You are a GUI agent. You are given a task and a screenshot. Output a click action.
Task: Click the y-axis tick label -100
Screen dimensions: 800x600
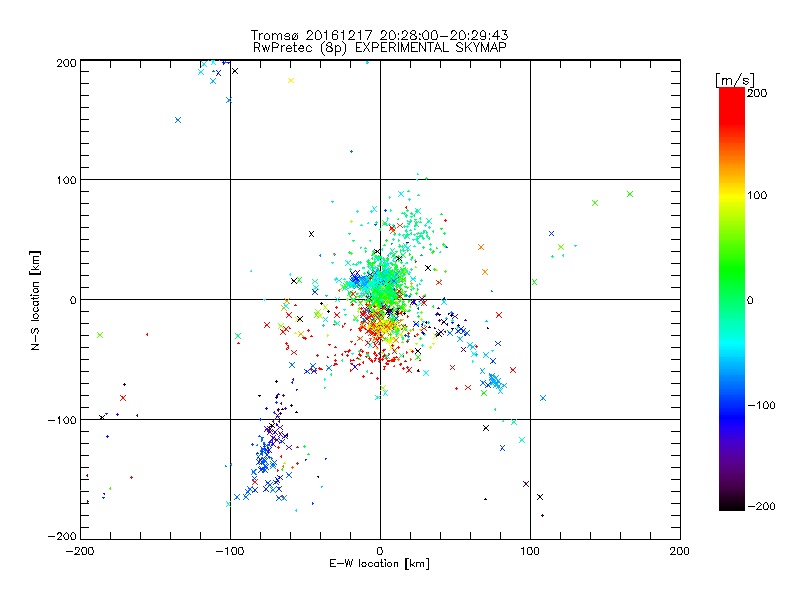(x=62, y=420)
